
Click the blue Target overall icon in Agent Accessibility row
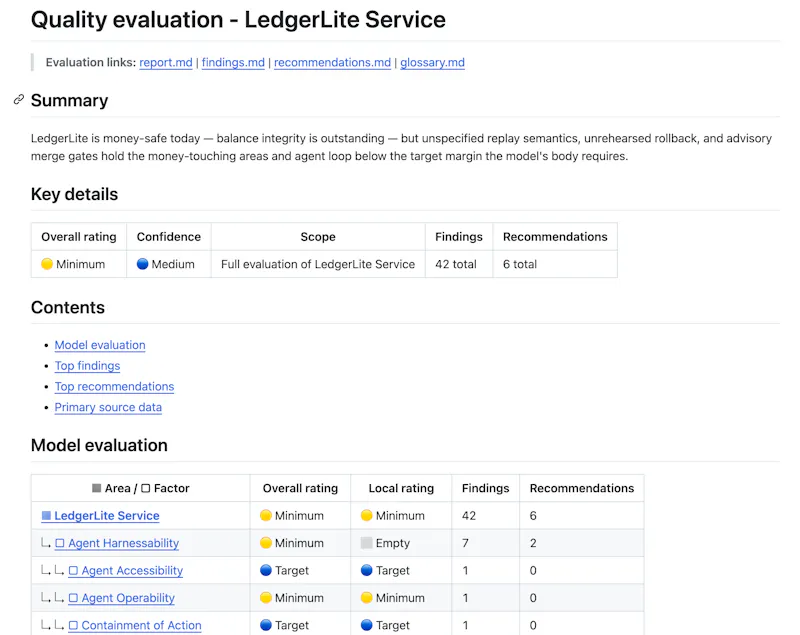[x=265, y=570]
